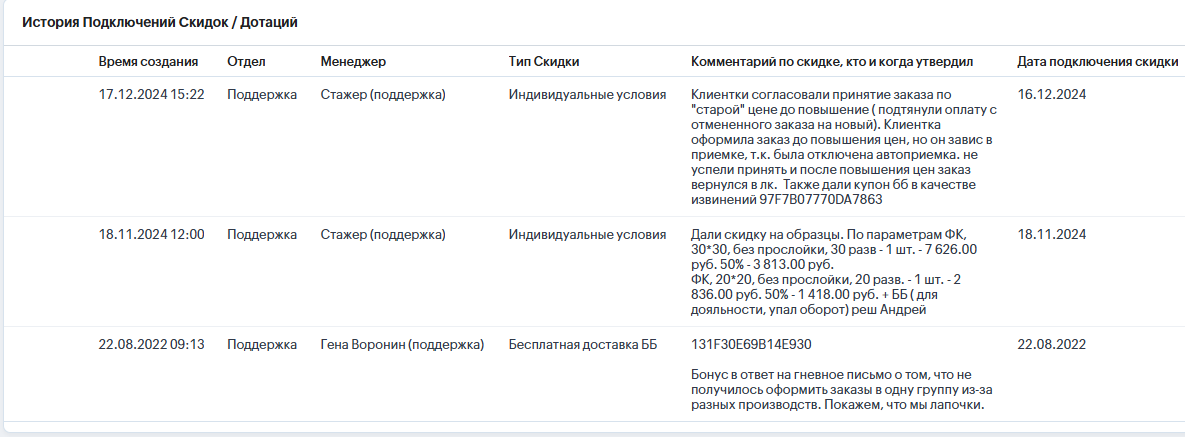The height and width of the screenshot is (437, 1185).
Task: Click the comment starting 'Клиентки согласовали принятие заказа'
Action: 844,147
